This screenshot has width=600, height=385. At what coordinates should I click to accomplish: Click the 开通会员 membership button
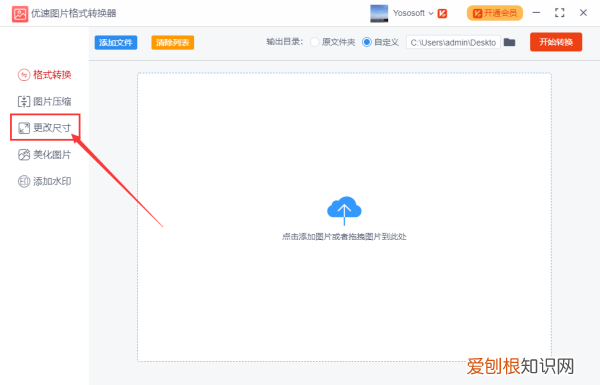(495, 13)
